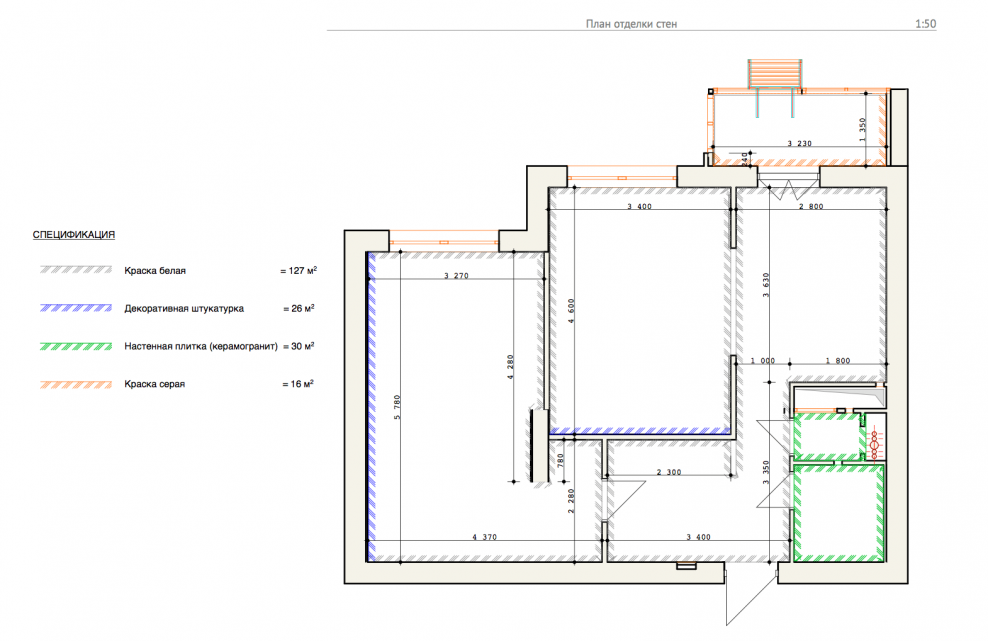
Task: Select the larger green tiled bathroom room
Action: coord(838,513)
